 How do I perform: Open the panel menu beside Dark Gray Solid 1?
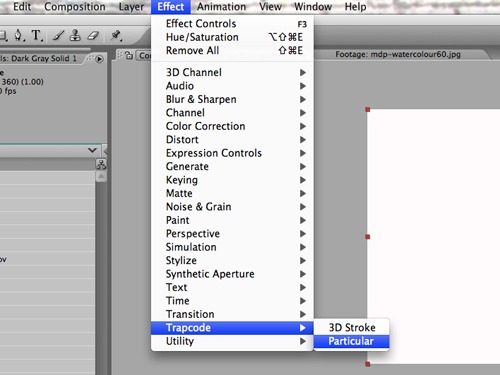coord(99,59)
